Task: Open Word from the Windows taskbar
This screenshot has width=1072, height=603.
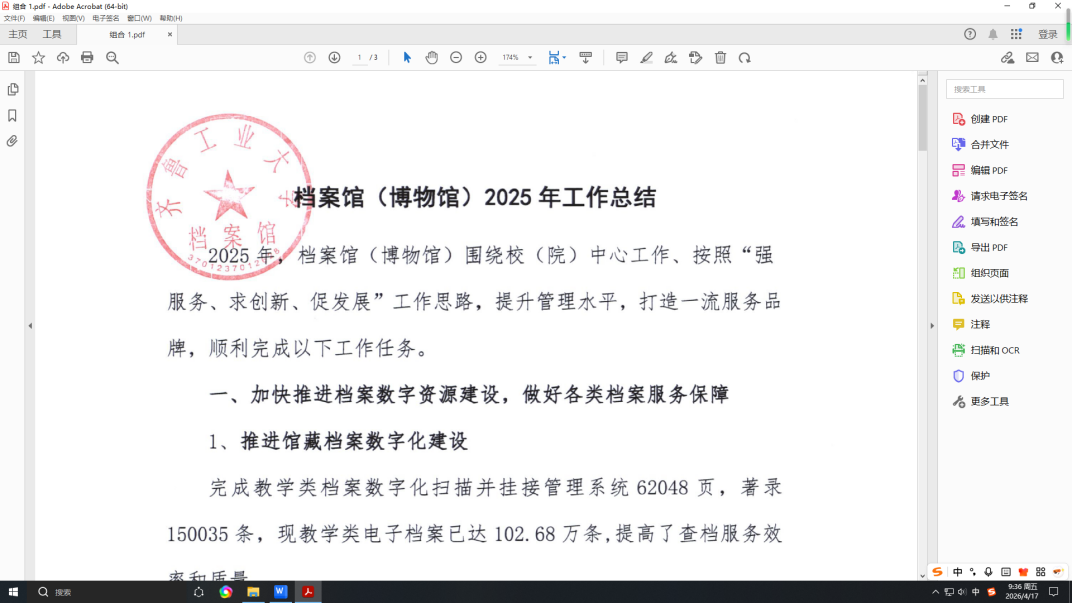Action: (279, 592)
